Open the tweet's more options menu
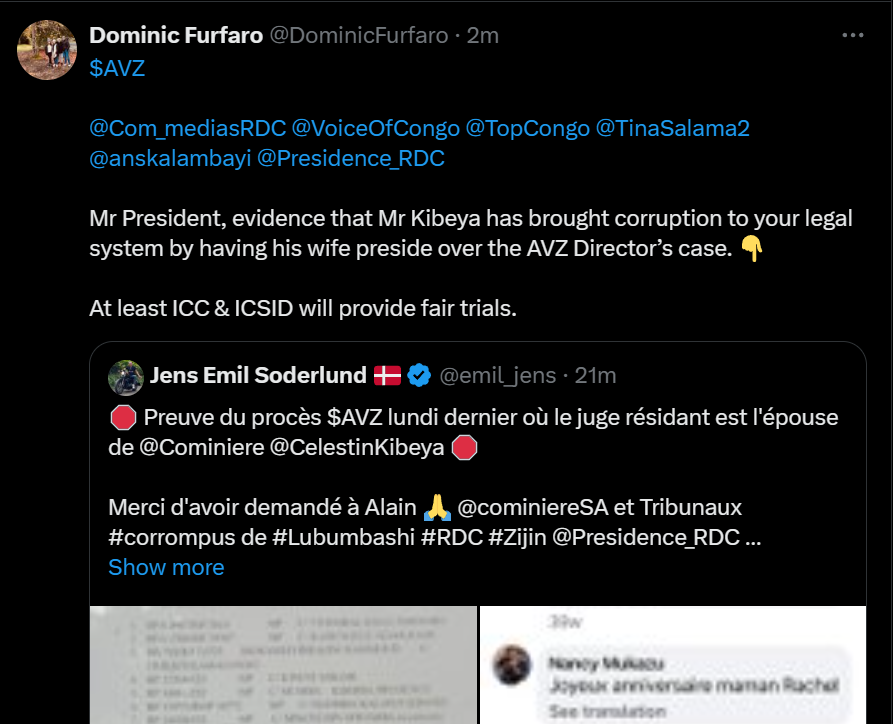Screen dimensions: 893x724 (852, 35)
